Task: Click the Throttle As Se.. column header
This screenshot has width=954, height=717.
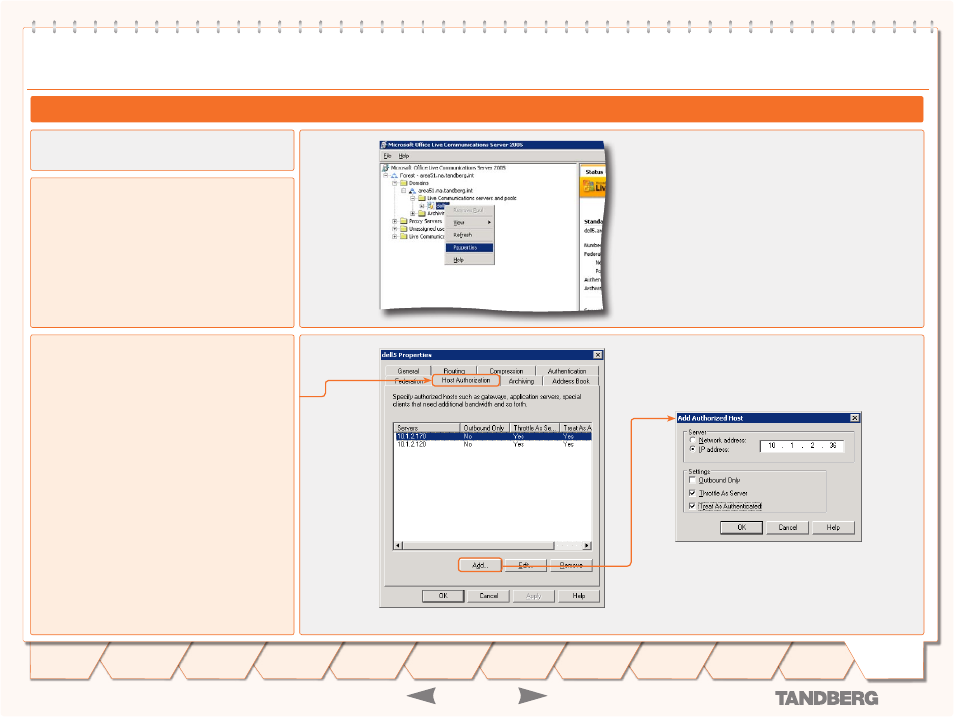Action: pyautogui.click(x=535, y=428)
